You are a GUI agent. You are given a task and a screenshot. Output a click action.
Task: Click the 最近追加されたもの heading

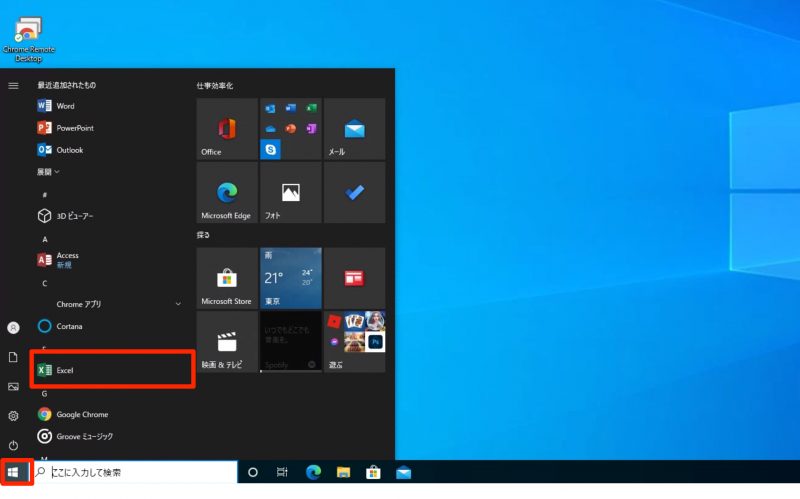(66, 85)
